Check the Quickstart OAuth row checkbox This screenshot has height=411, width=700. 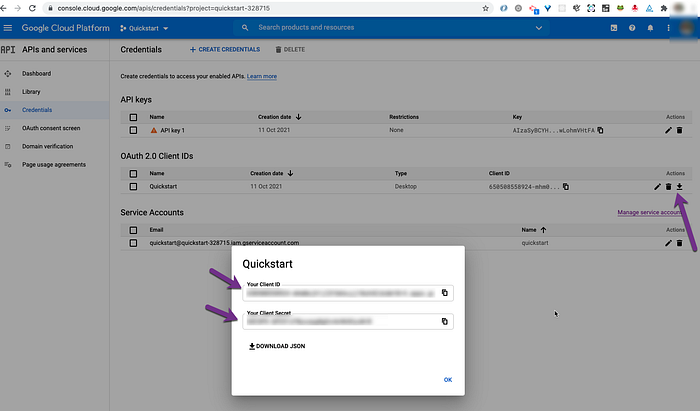(x=133, y=187)
